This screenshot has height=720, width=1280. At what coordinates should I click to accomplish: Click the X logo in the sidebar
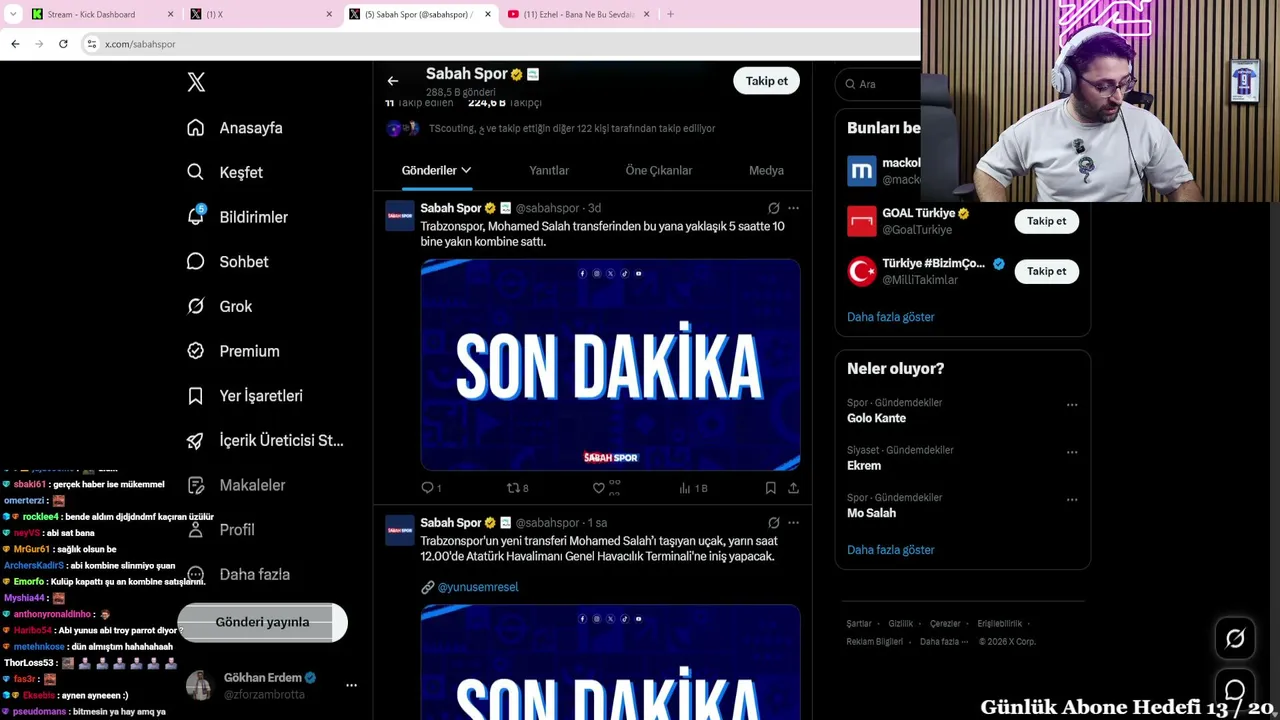coord(196,82)
